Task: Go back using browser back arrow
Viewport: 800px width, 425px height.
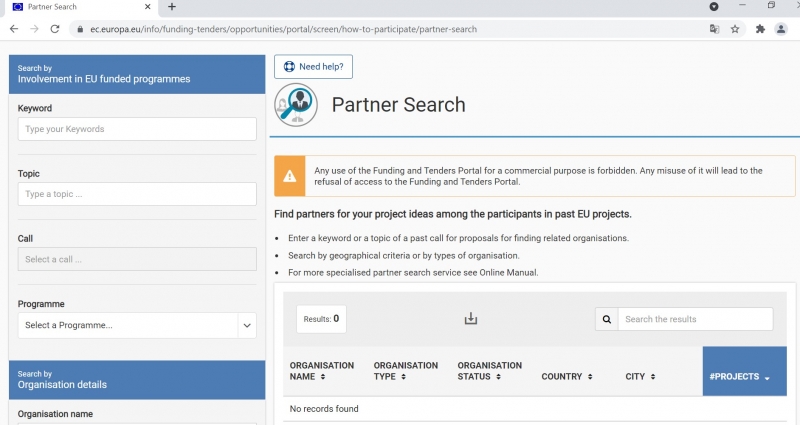Action: 14,29
